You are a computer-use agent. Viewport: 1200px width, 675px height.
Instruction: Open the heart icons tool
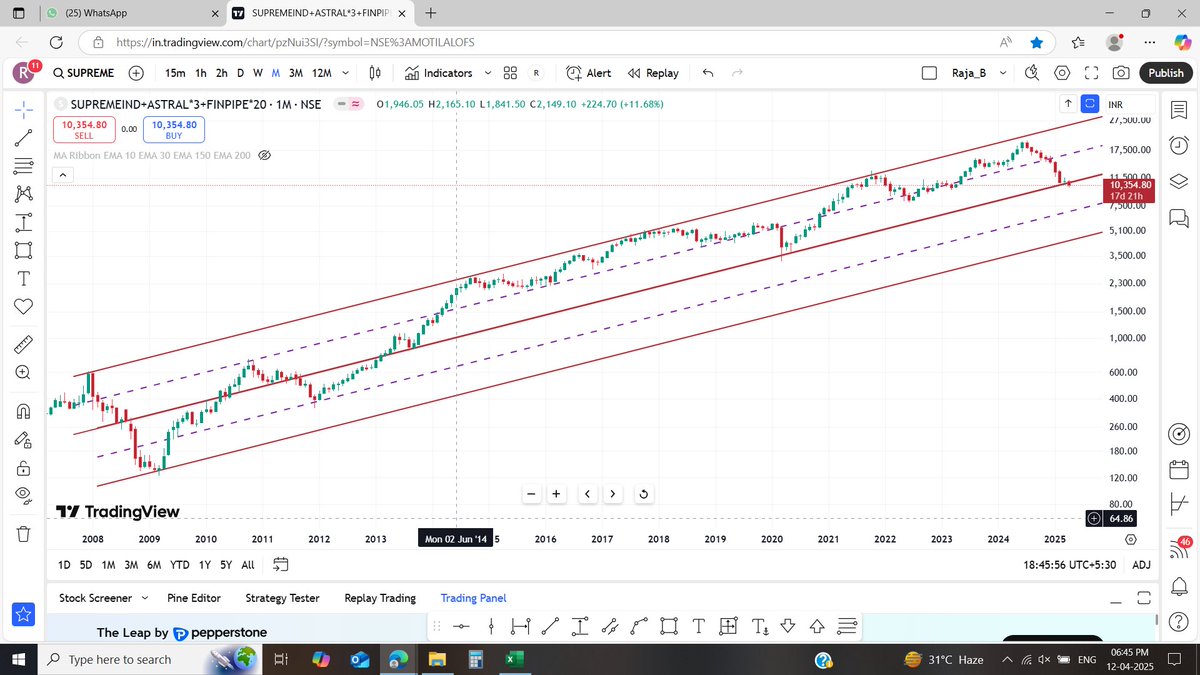(24, 306)
